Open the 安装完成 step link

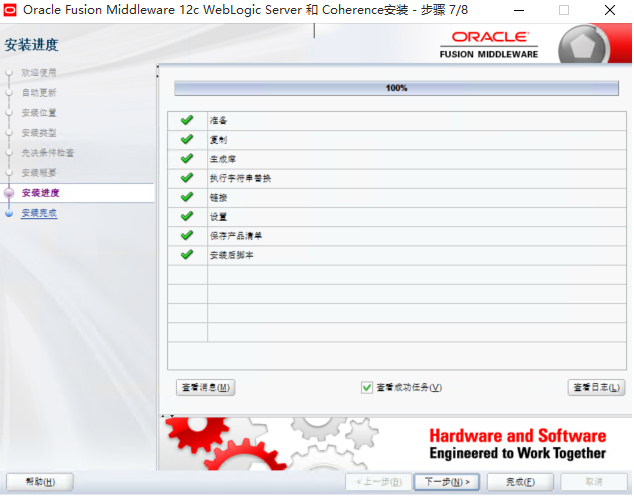tap(39, 213)
